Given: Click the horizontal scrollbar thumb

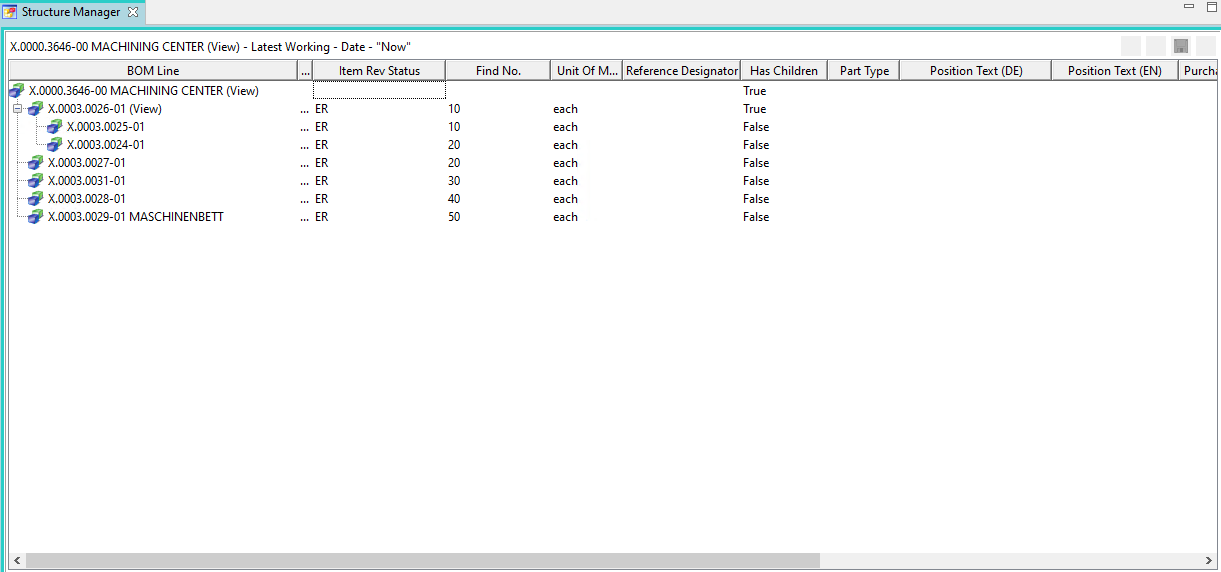Looking at the screenshot, I should click(420, 561).
